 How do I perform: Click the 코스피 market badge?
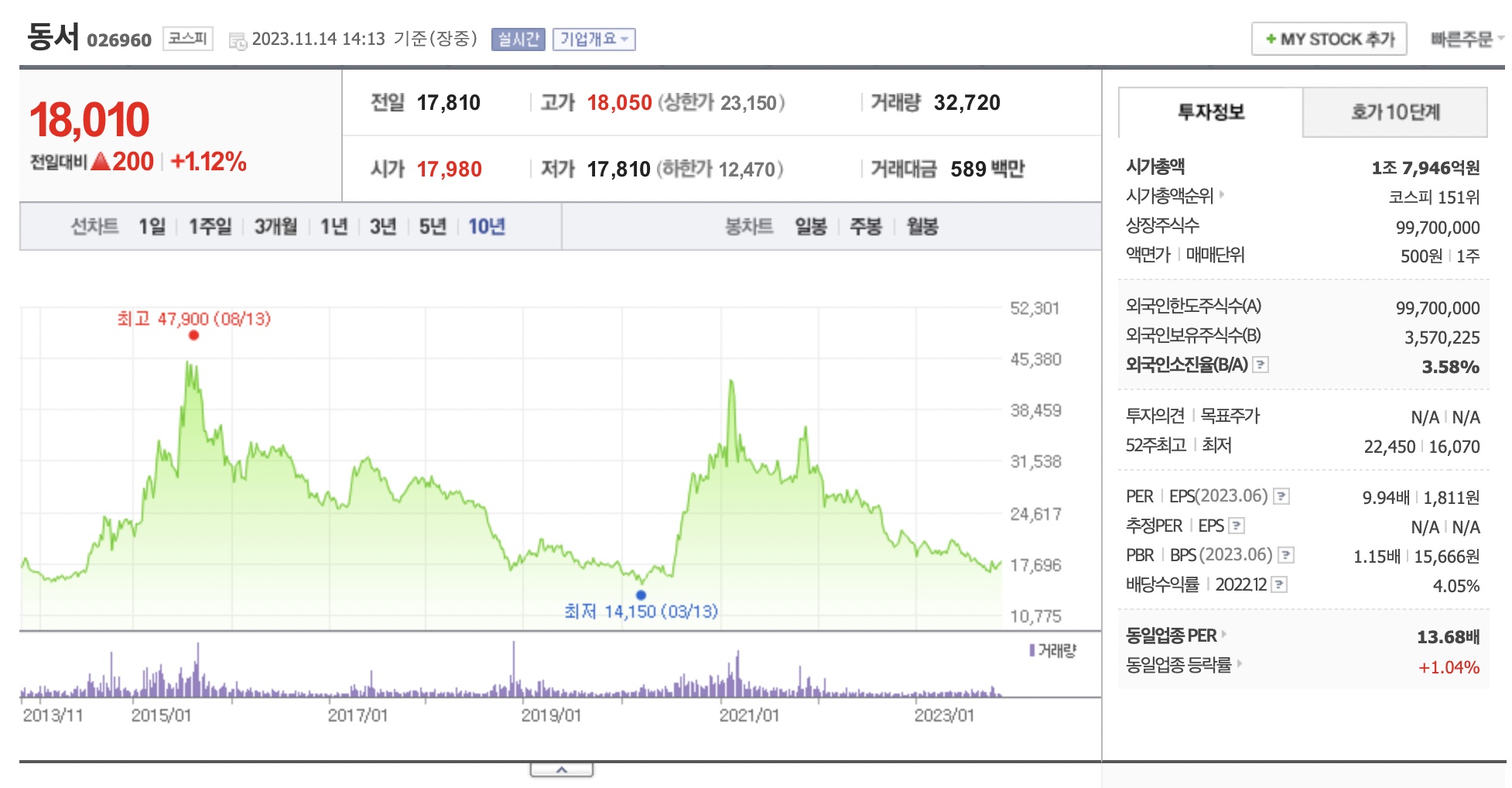click(187, 38)
